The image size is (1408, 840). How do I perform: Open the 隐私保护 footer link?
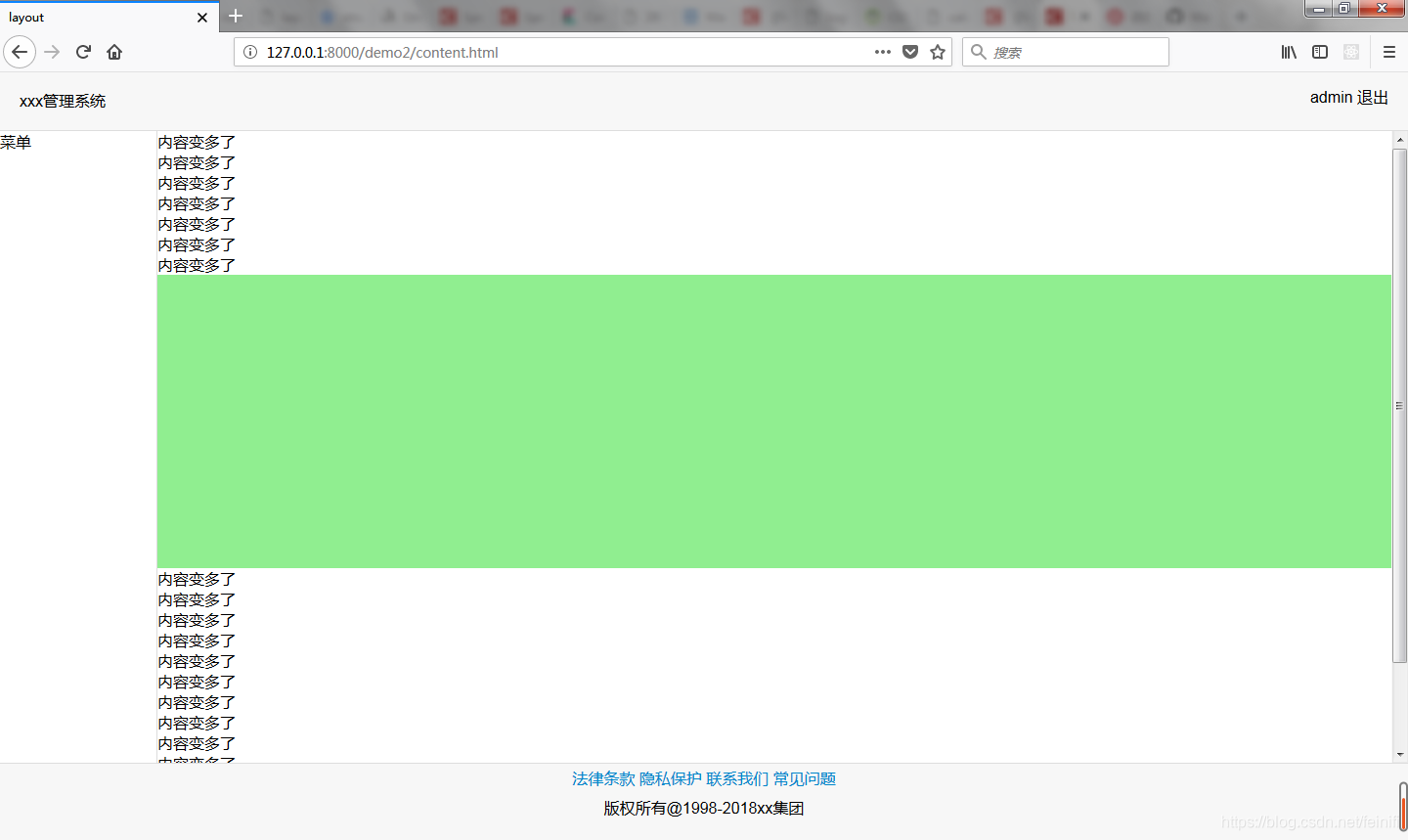(671, 779)
